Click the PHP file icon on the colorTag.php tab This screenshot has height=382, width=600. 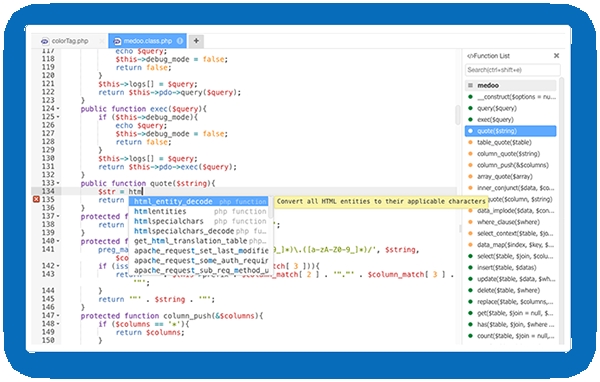click(x=45, y=41)
